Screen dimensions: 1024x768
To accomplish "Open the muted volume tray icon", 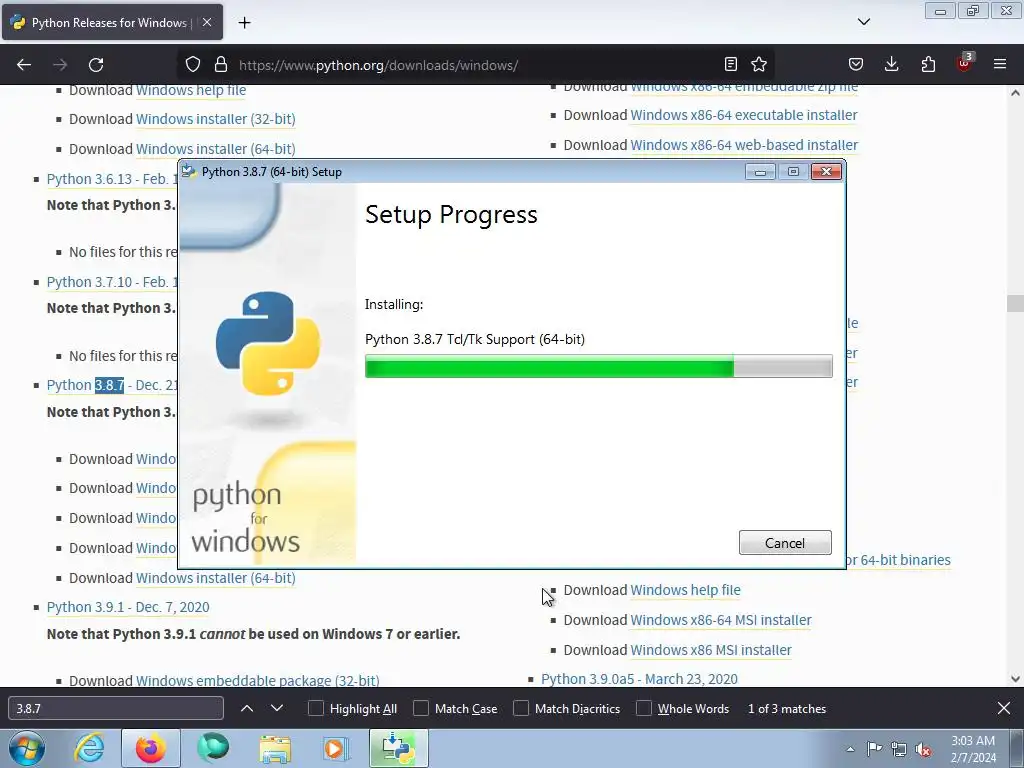I will click(x=923, y=750).
